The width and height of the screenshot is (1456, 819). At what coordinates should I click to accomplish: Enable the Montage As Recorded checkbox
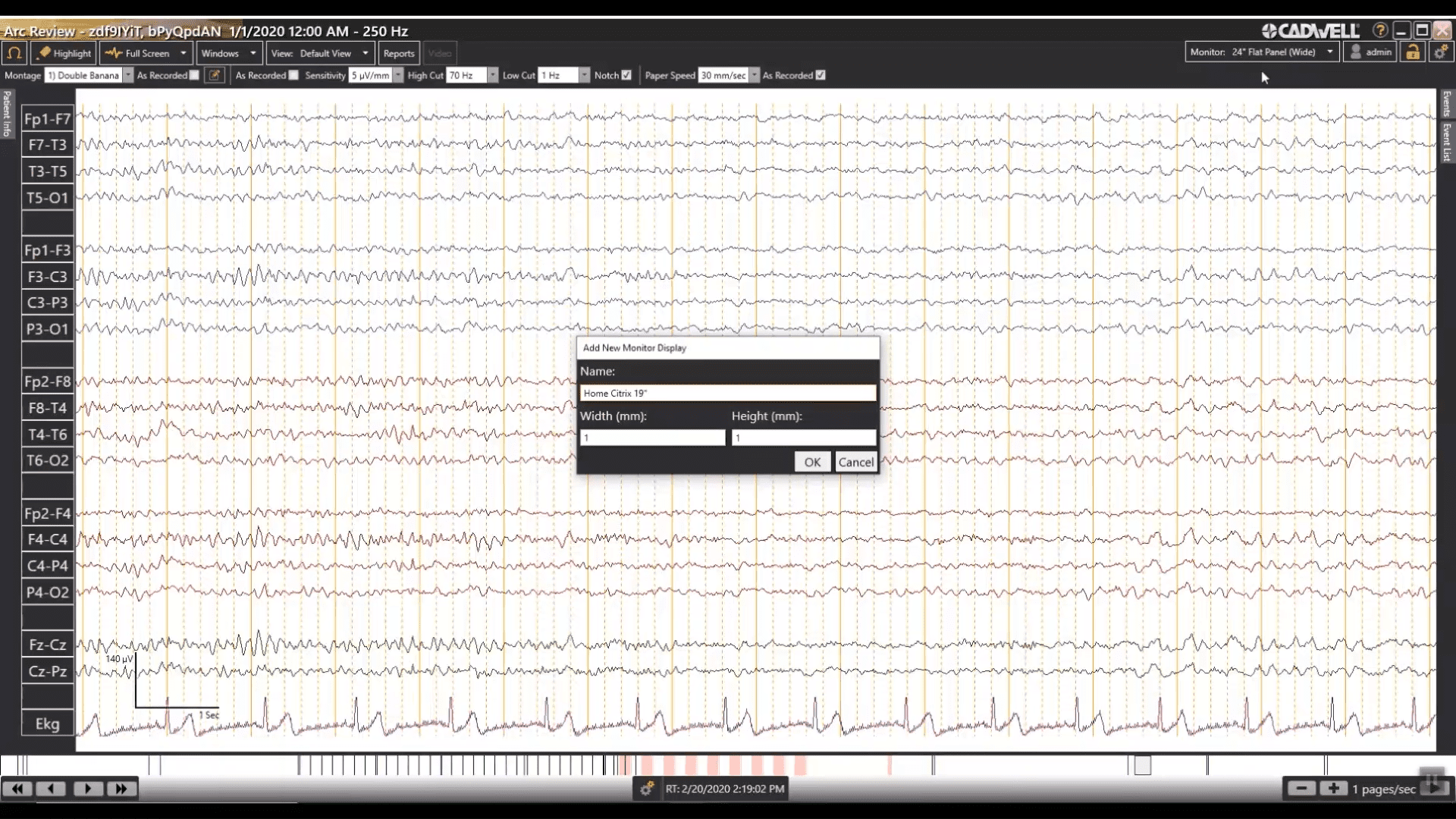pyautogui.click(x=195, y=75)
